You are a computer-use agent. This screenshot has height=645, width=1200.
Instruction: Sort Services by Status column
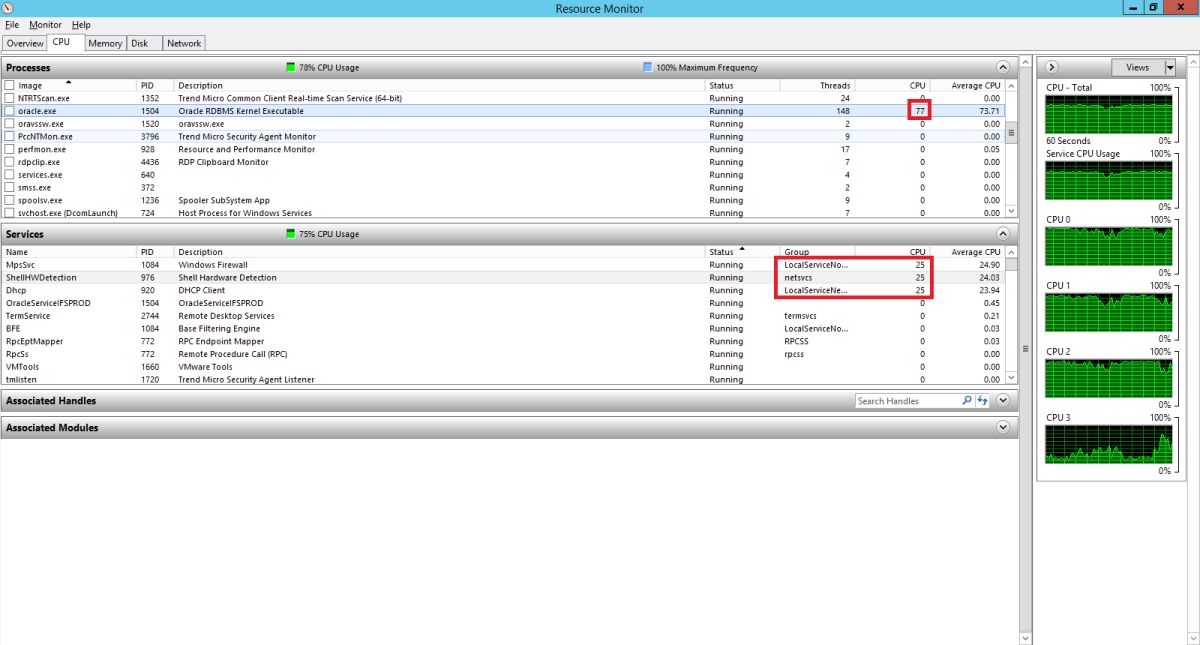[x=742, y=252]
